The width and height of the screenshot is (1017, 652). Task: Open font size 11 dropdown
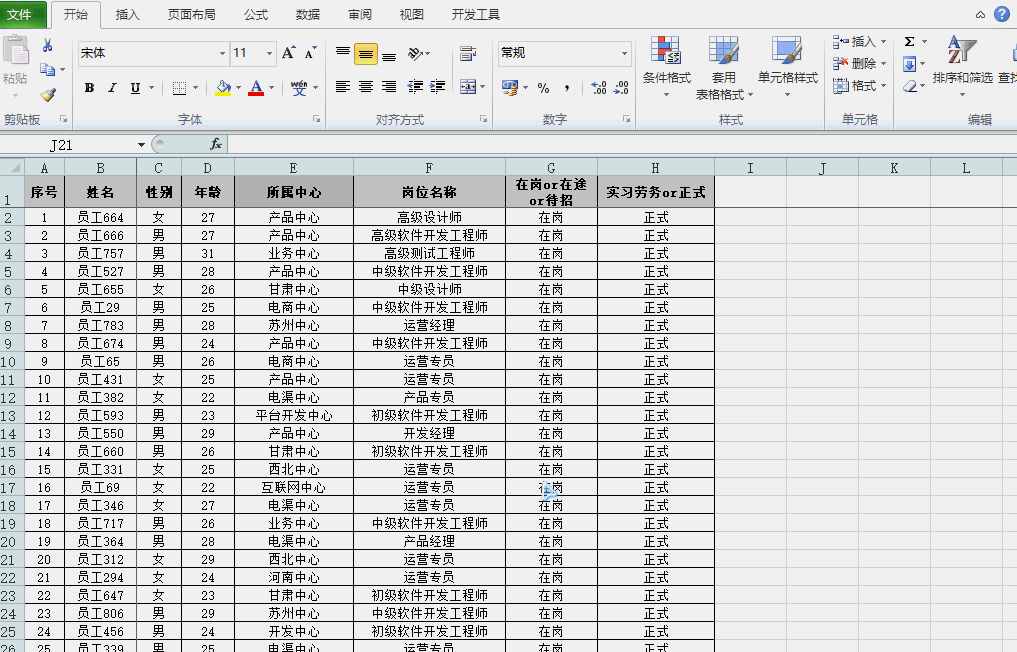269,53
